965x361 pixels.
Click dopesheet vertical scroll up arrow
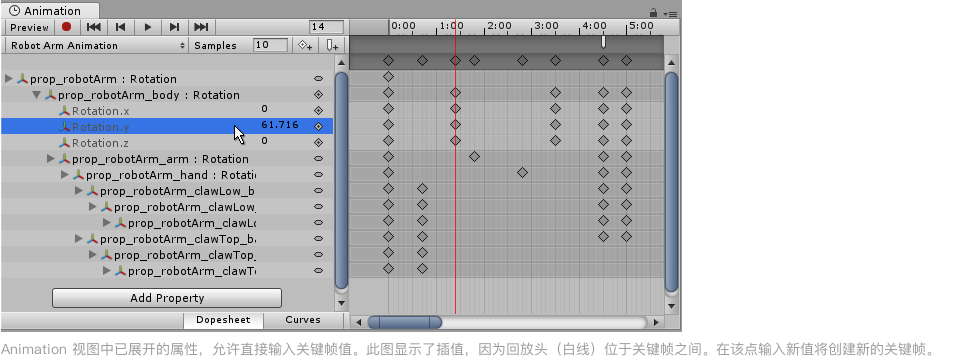[x=671, y=62]
